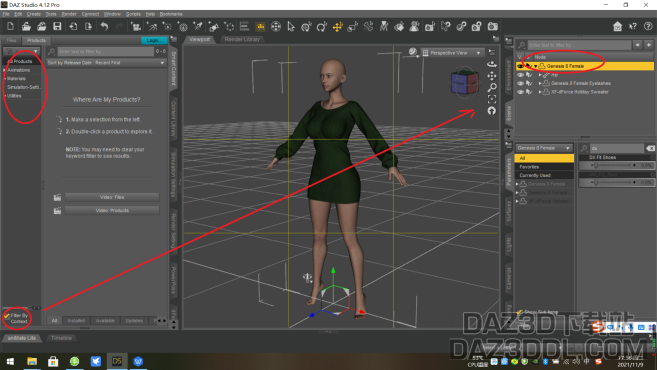Expand Genesis 8 Female Eyelashes node

[x=540, y=83]
